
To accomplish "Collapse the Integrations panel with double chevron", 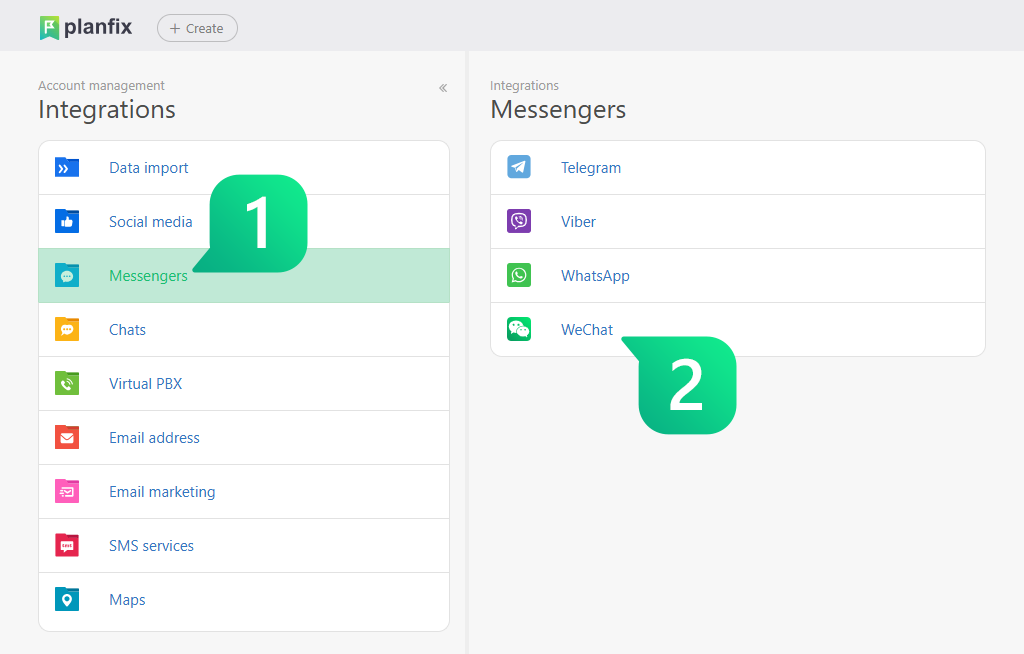I will click(x=443, y=88).
